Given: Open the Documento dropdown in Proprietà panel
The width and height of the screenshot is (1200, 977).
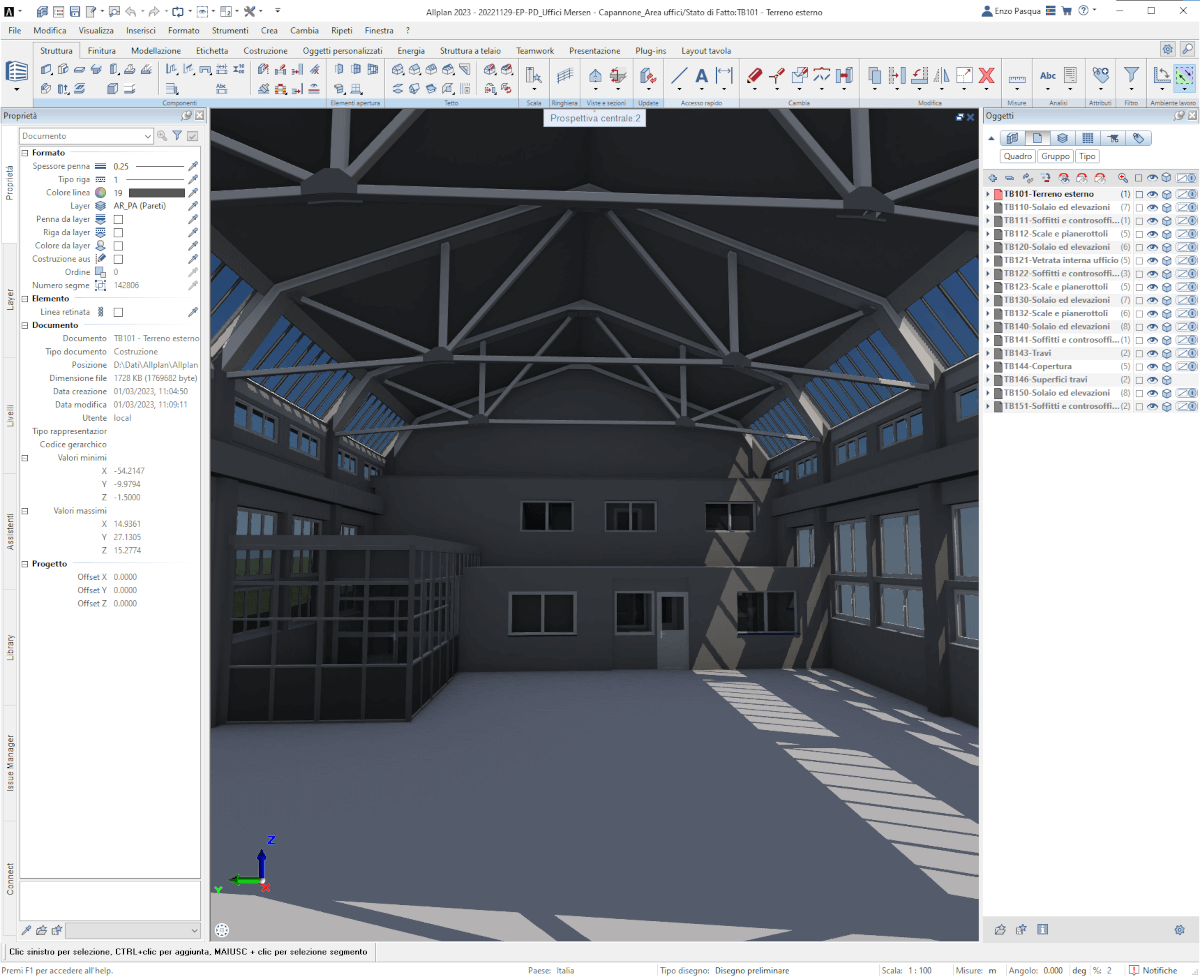Looking at the screenshot, I should click(148, 136).
